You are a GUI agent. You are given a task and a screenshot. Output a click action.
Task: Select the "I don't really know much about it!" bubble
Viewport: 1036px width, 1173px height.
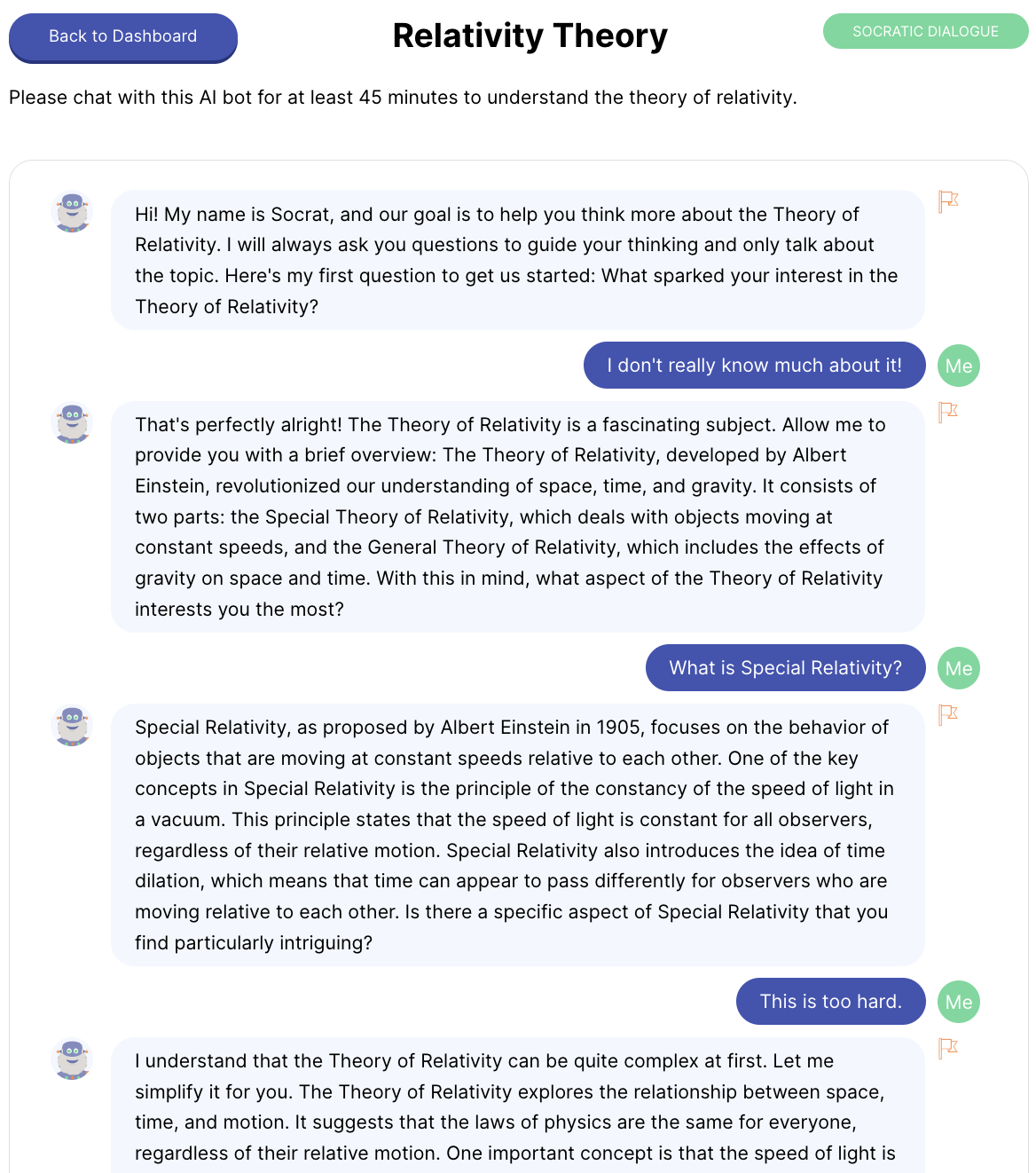754,366
